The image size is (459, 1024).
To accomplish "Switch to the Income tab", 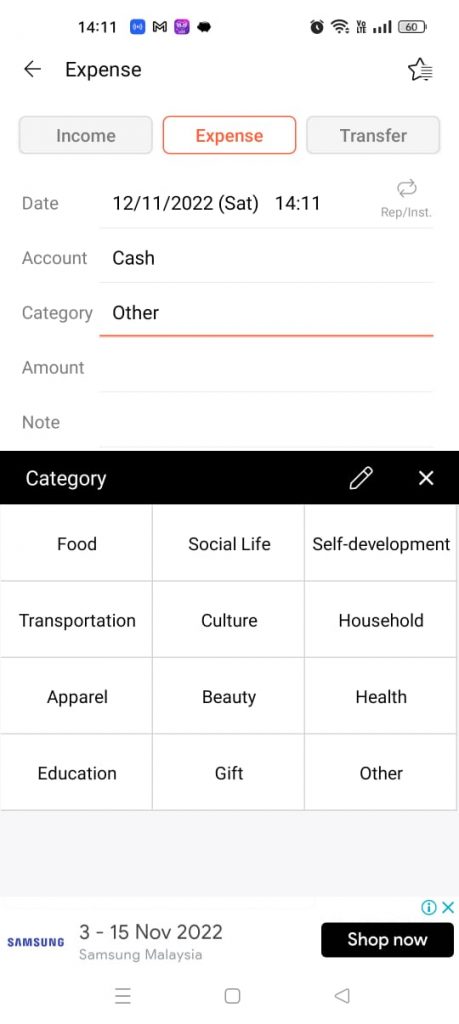I will pyautogui.click(x=86, y=135).
